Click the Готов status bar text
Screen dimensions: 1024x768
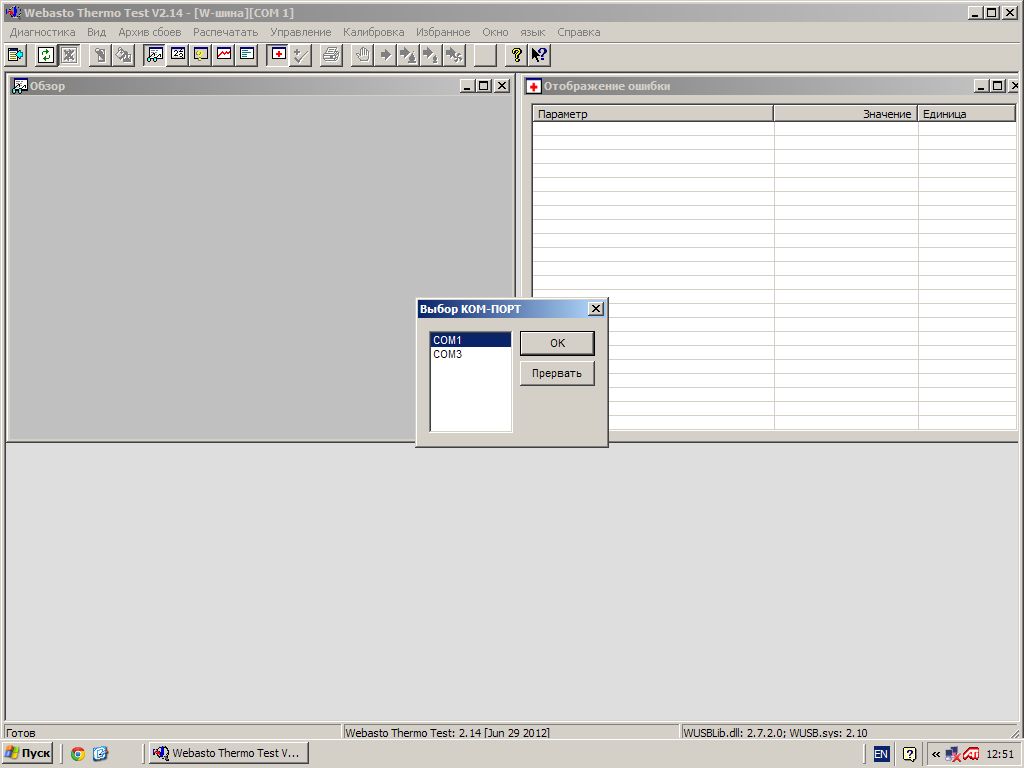pos(20,733)
